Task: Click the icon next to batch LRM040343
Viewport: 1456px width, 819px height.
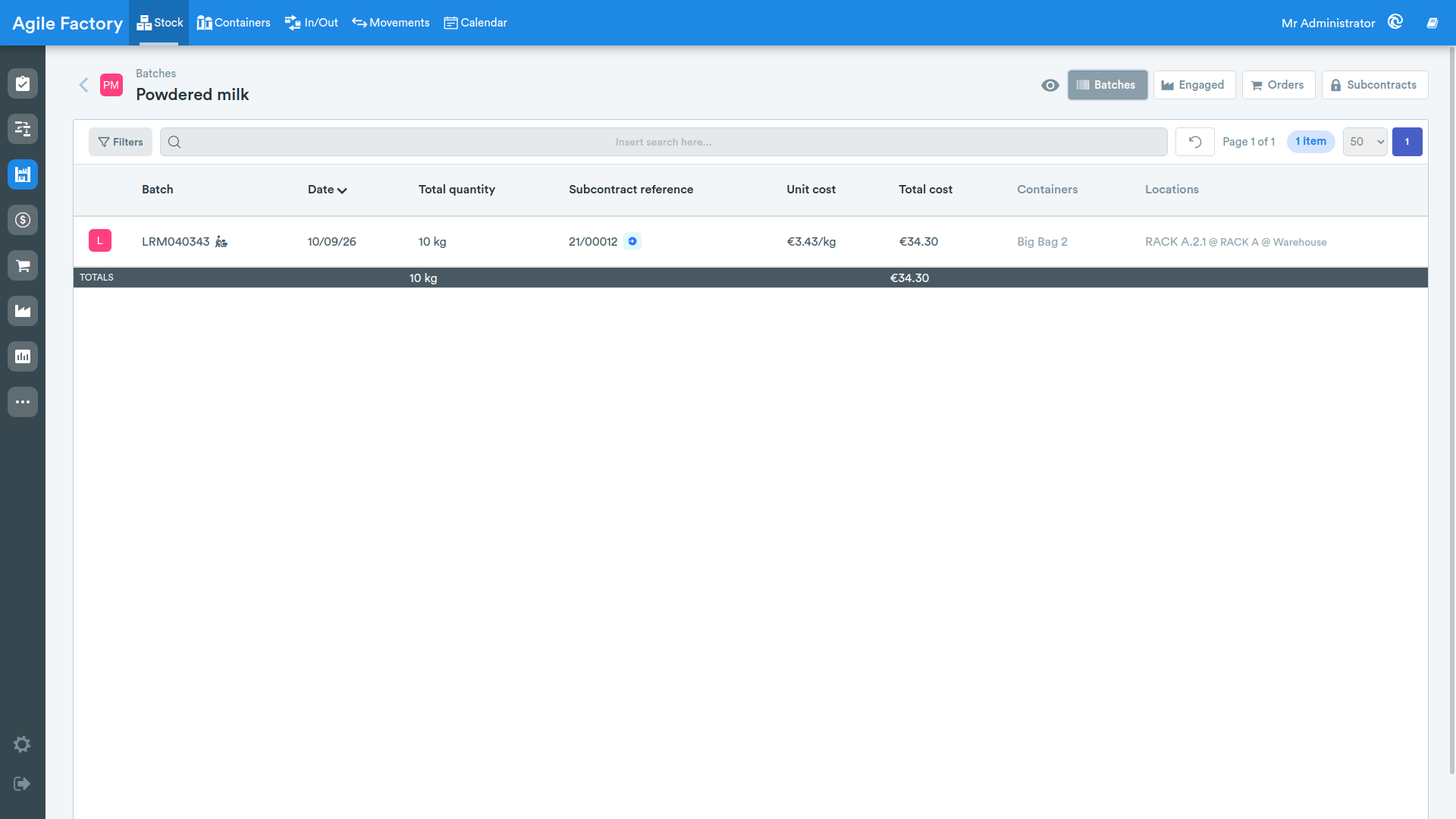Action: tap(221, 242)
